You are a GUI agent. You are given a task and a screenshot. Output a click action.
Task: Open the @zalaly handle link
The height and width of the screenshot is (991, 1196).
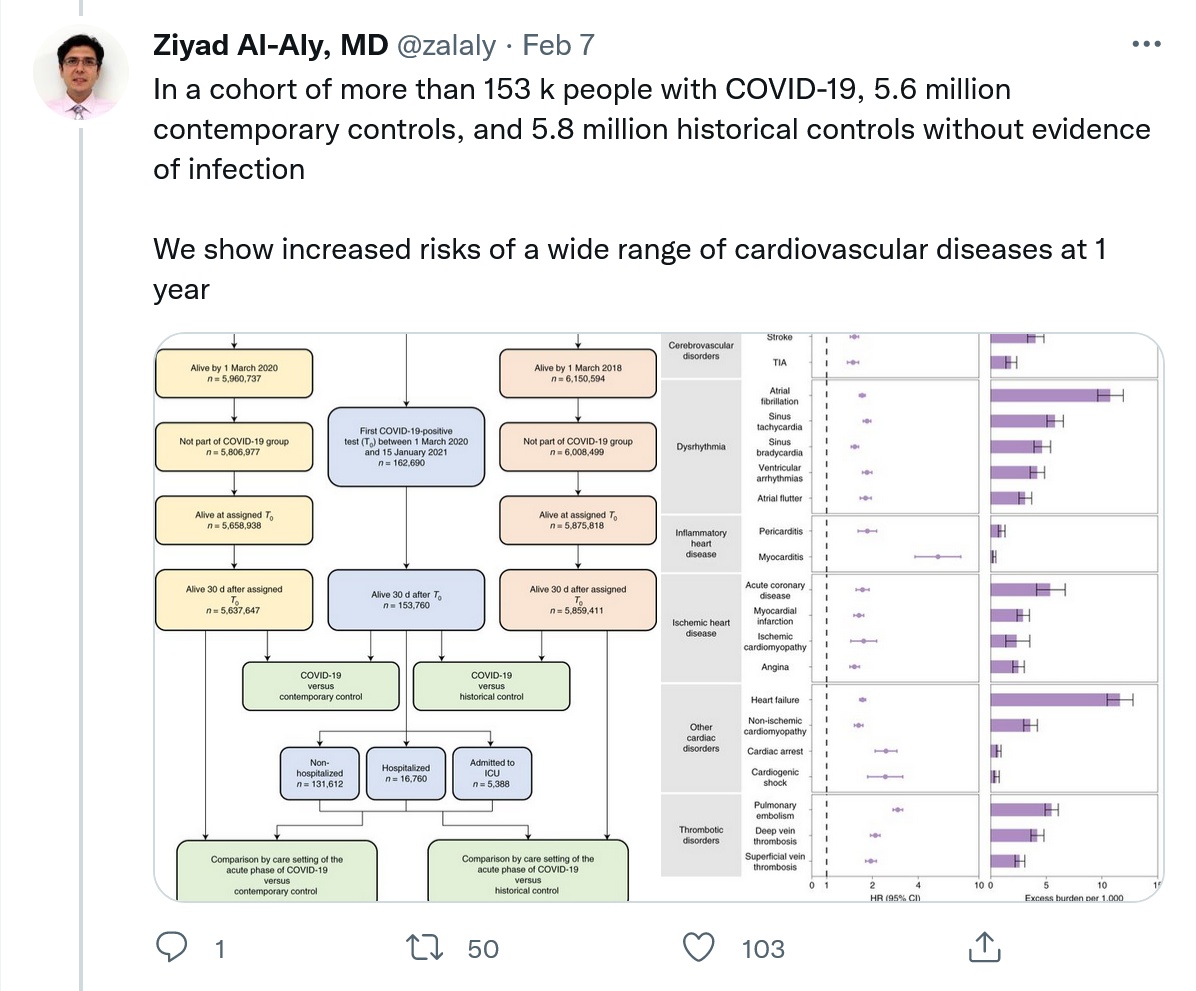coord(447,45)
